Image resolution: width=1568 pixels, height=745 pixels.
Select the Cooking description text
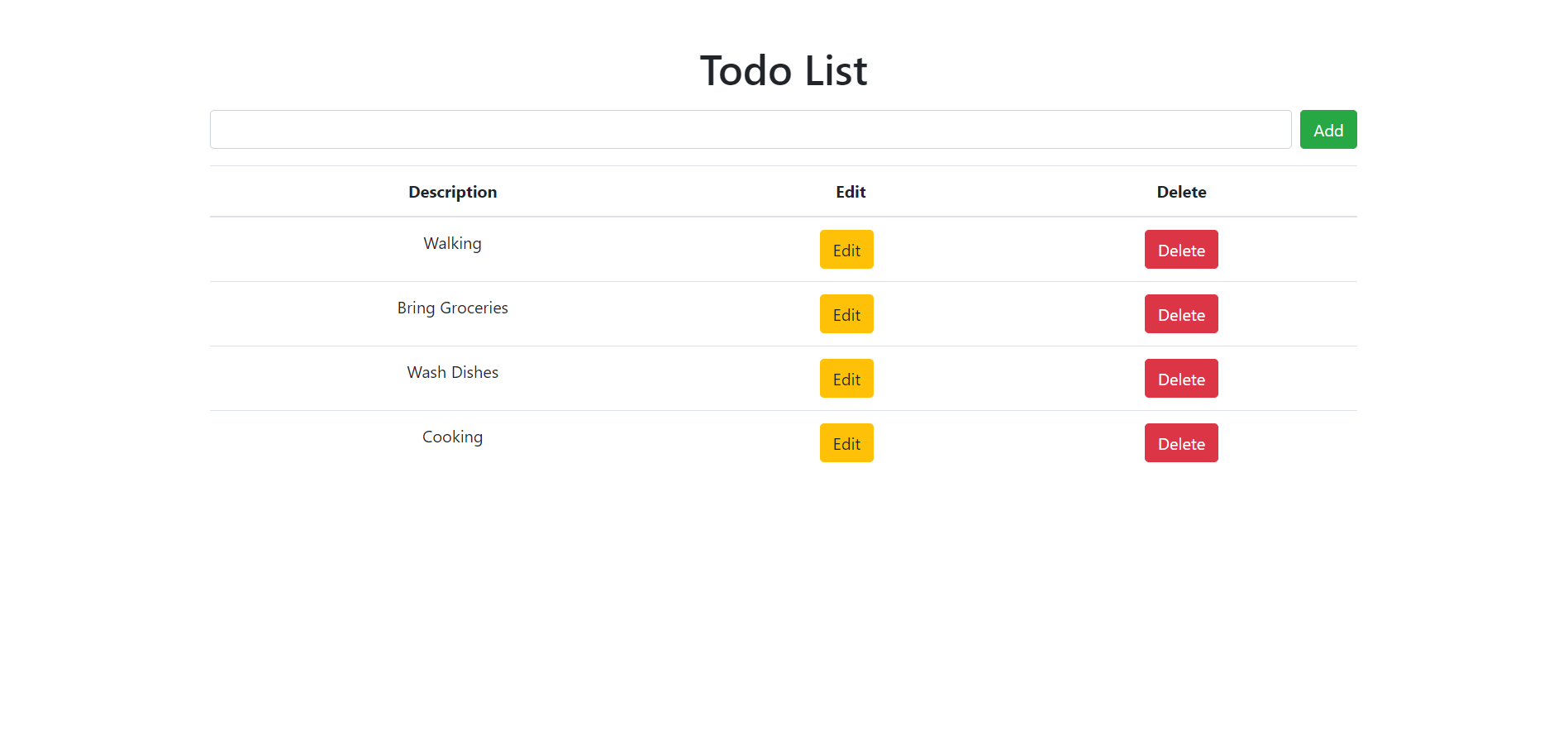tap(452, 437)
